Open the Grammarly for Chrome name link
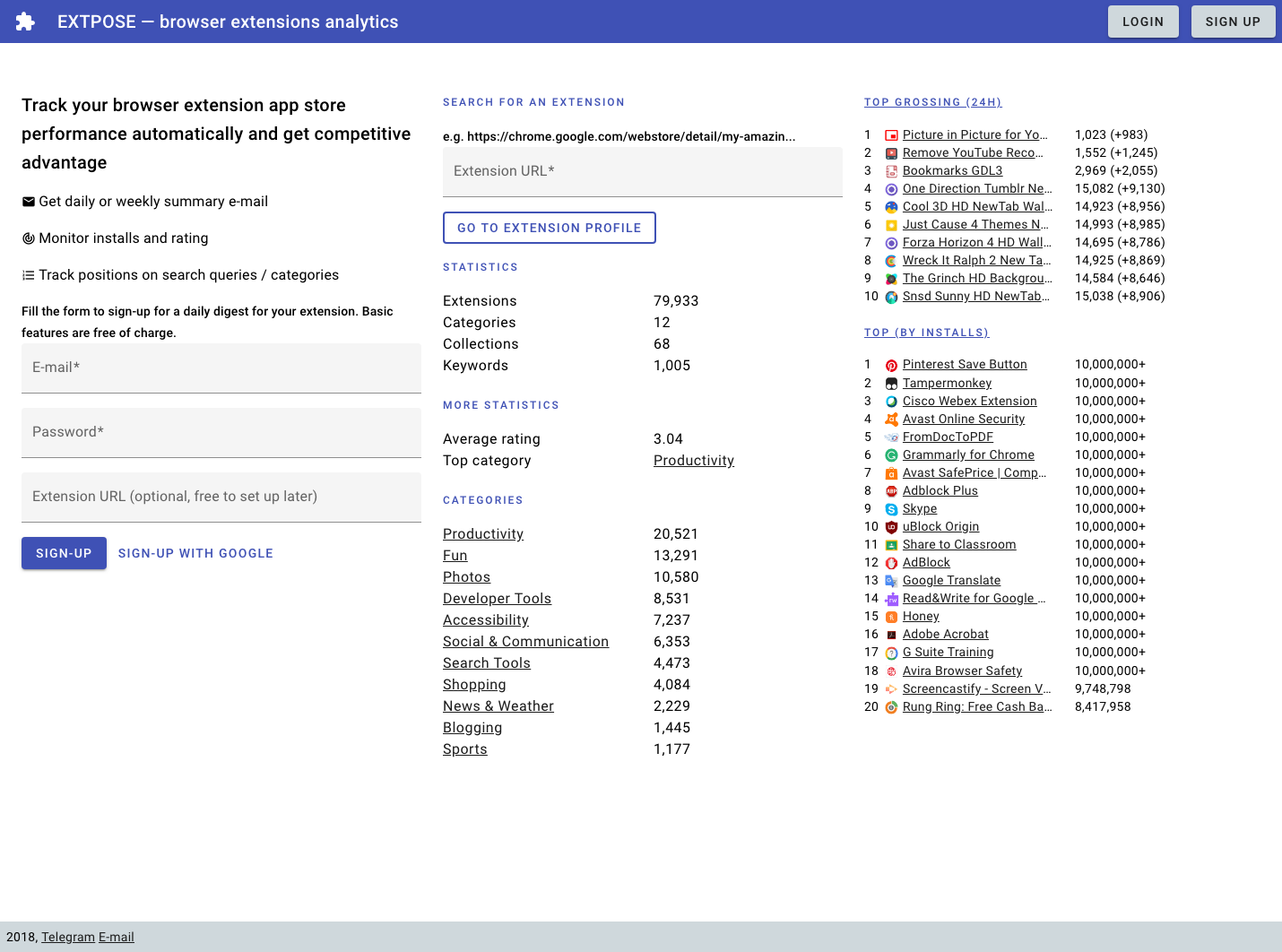 pyautogui.click(x=969, y=455)
